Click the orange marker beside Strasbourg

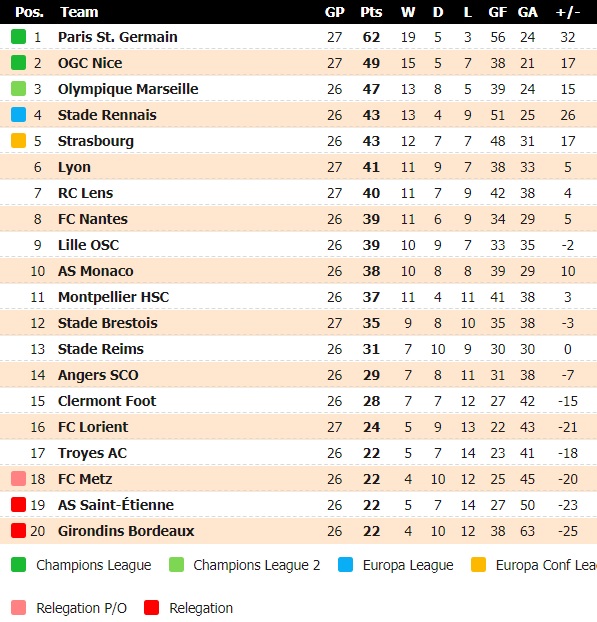(x=18, y=140)
